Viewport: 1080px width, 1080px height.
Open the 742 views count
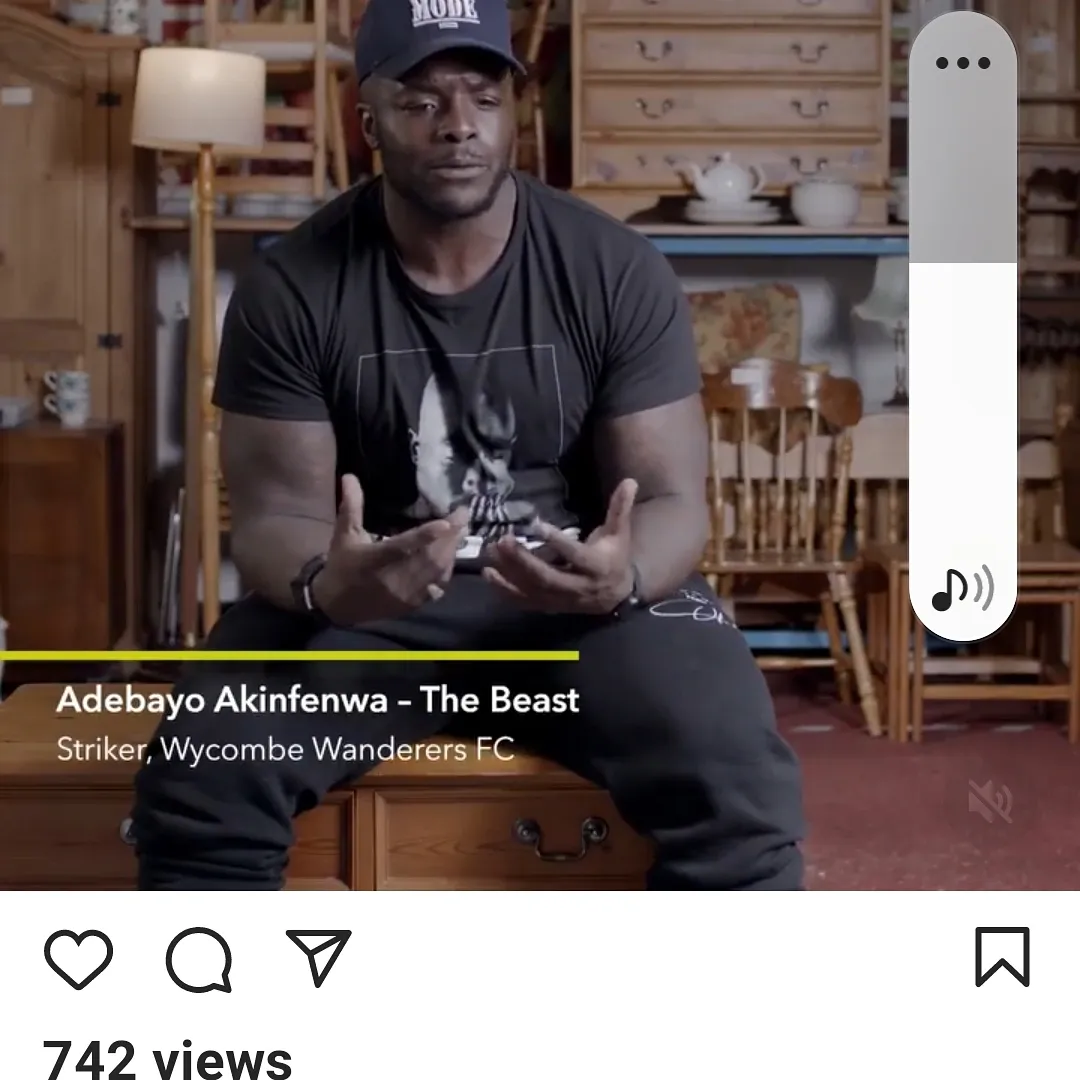[x=167, y=1059]
